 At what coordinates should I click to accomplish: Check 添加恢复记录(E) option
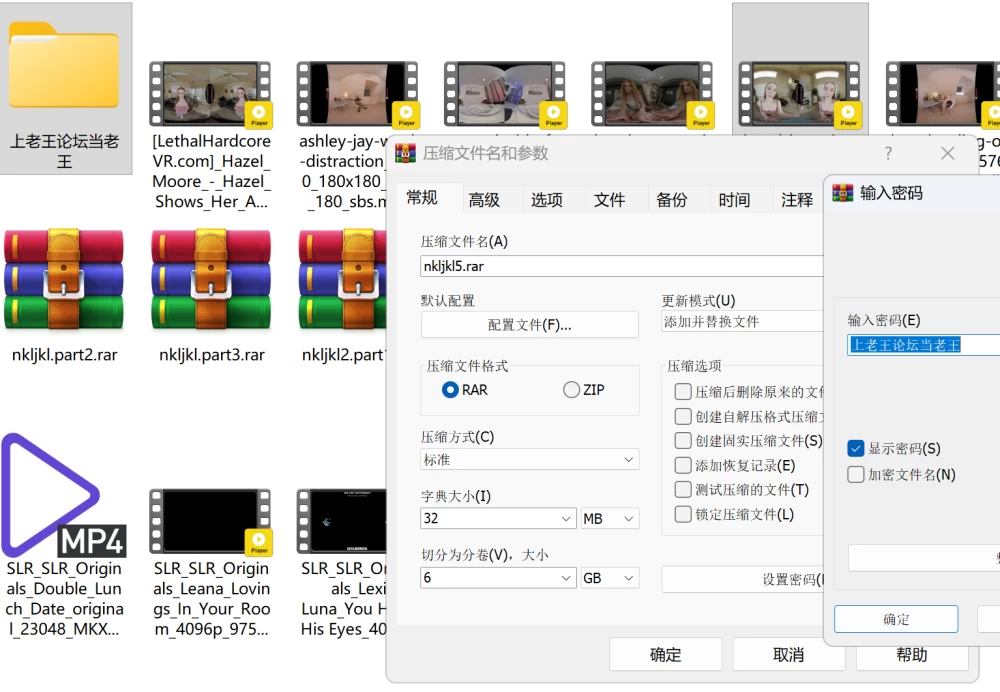(683, 466)
